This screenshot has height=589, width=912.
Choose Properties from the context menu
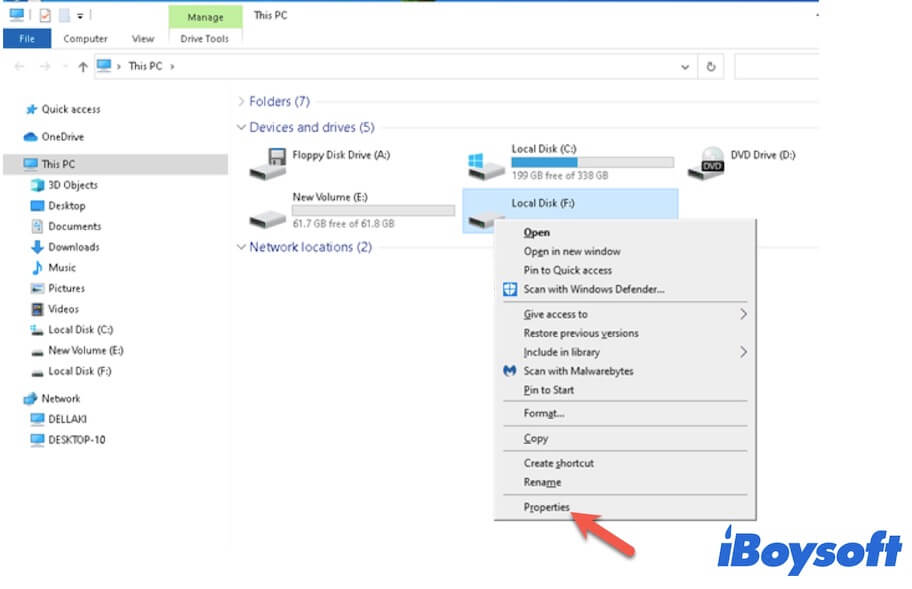point(546,507)
